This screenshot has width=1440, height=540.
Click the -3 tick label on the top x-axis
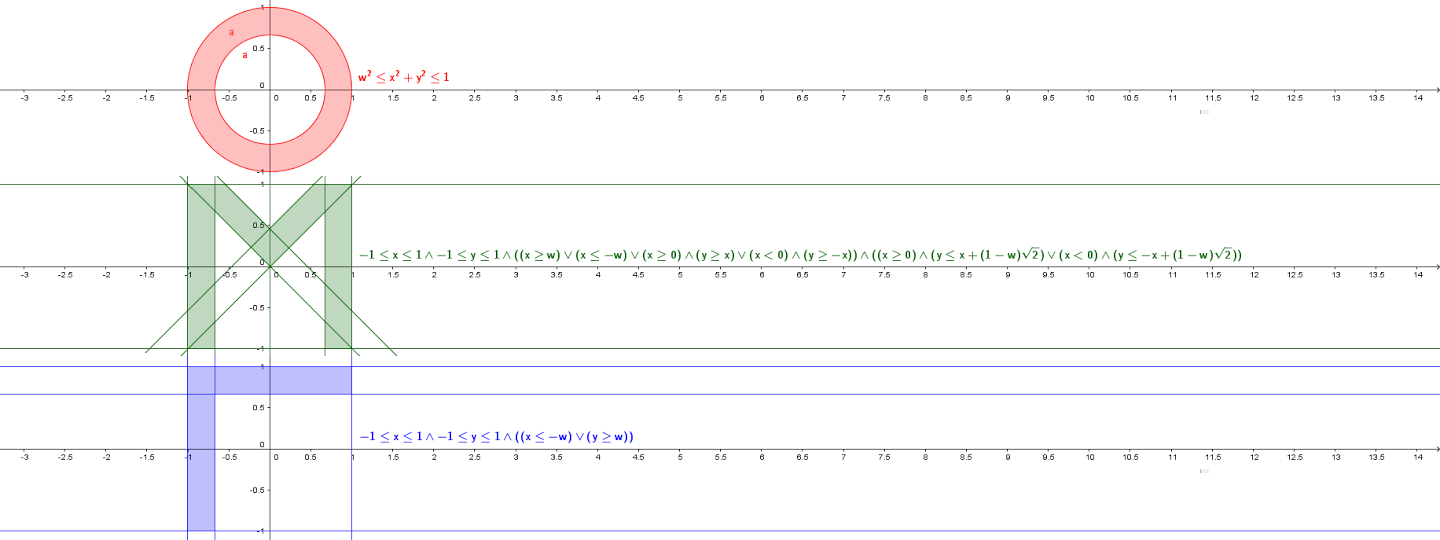tap(24, 98)
